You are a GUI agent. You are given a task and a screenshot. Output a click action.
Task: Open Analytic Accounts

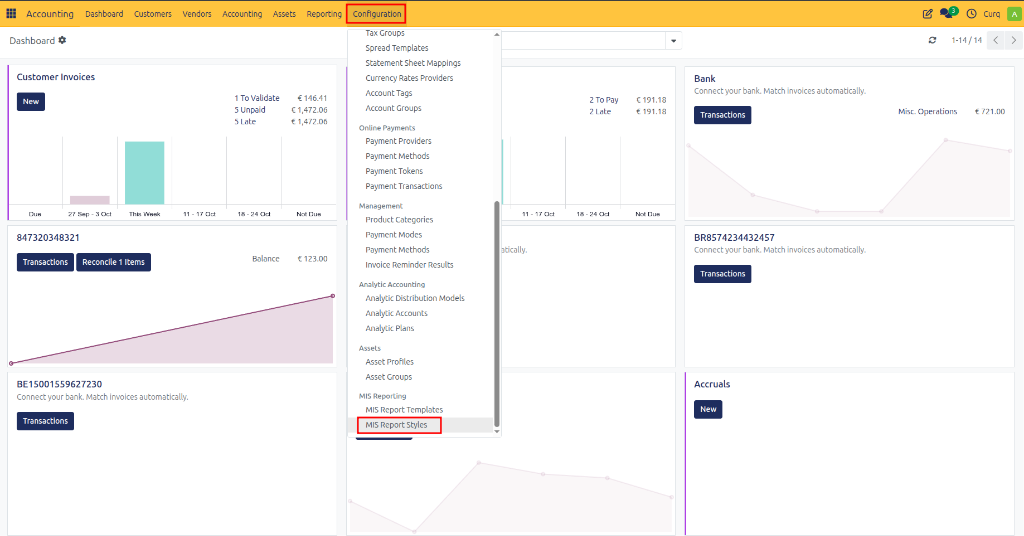[x=396, y=313]
